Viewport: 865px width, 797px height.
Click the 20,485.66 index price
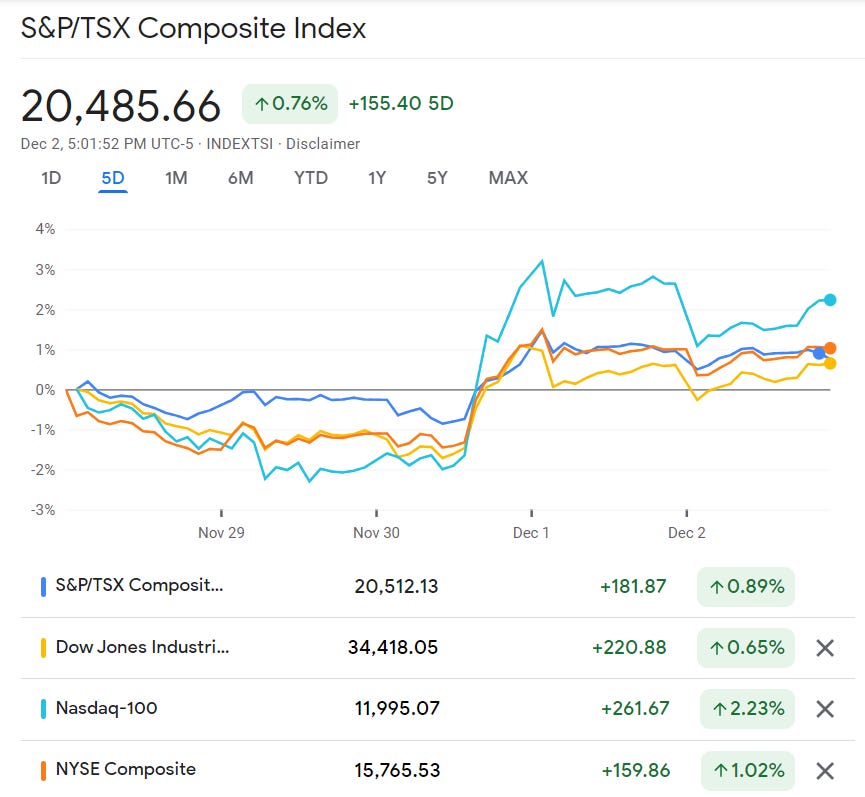[121, 106]
